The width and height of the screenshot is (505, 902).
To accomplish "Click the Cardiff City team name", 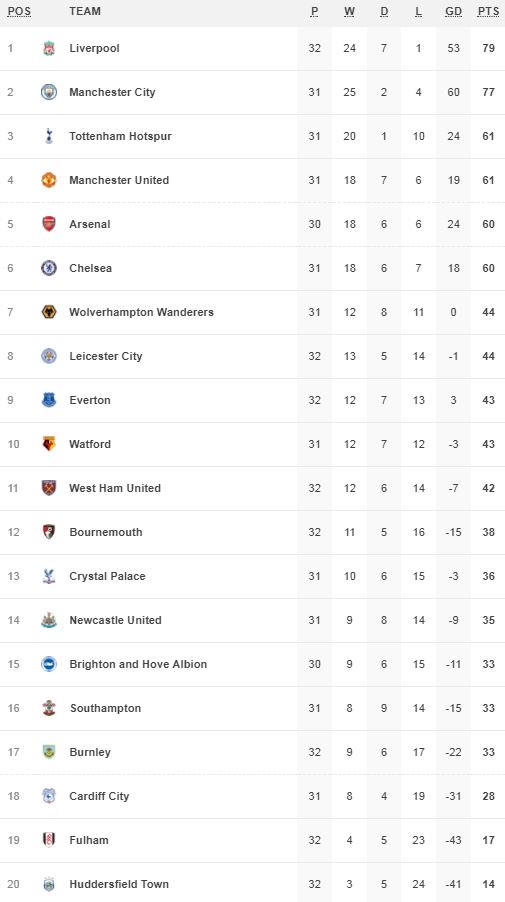I will coord(99,796).
